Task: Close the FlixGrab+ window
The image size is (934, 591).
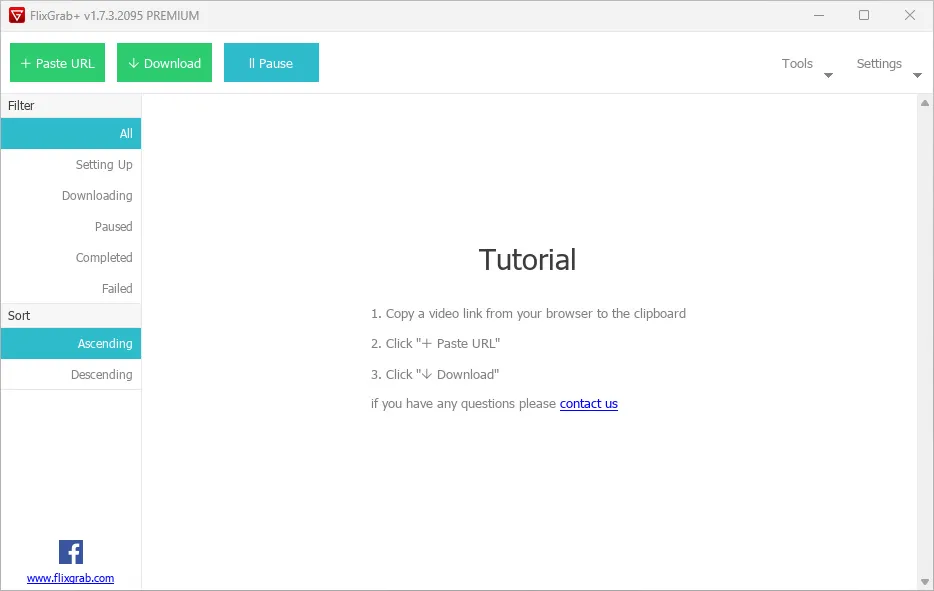Action: (910, 15)
